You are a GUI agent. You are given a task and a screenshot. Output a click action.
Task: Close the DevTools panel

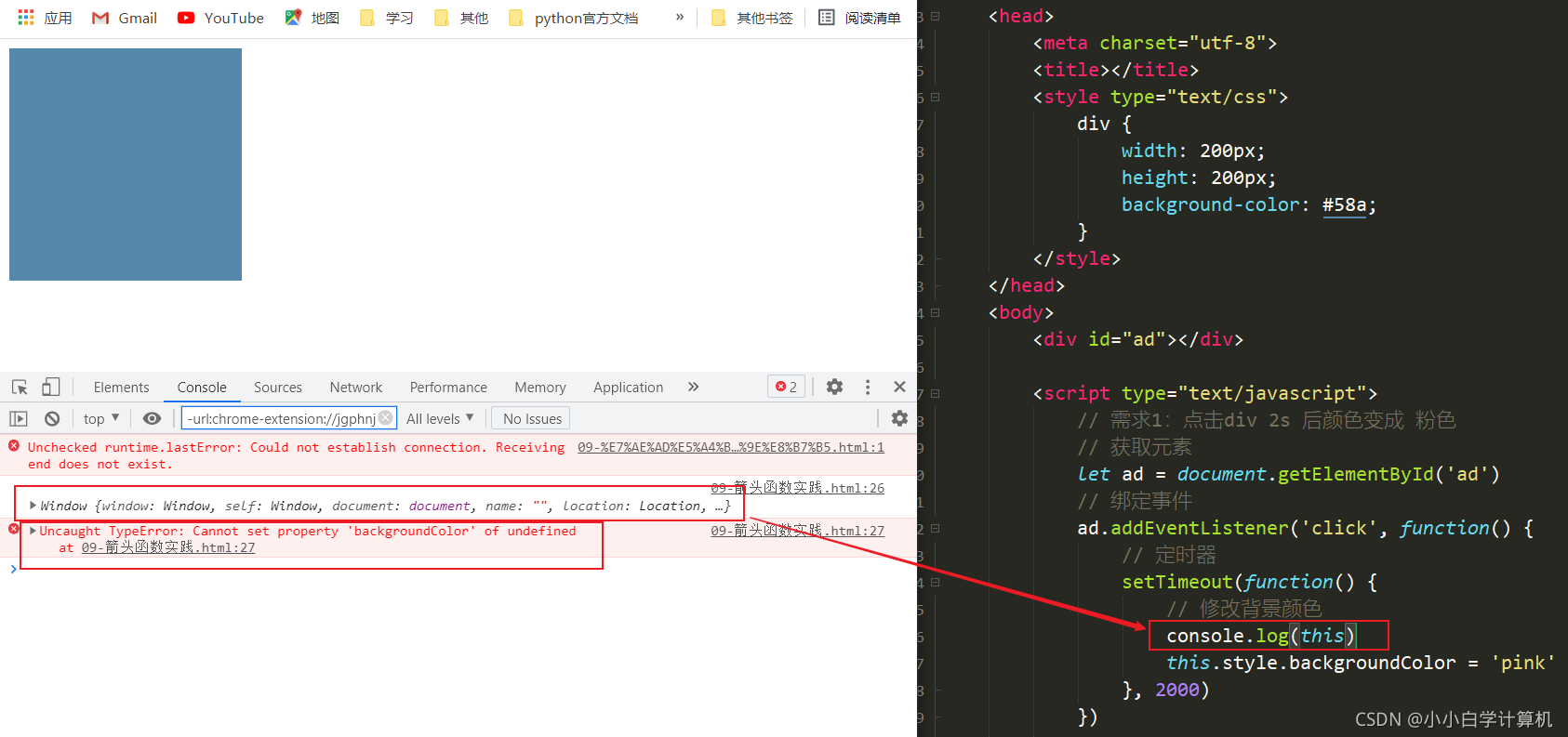point(899,387)
